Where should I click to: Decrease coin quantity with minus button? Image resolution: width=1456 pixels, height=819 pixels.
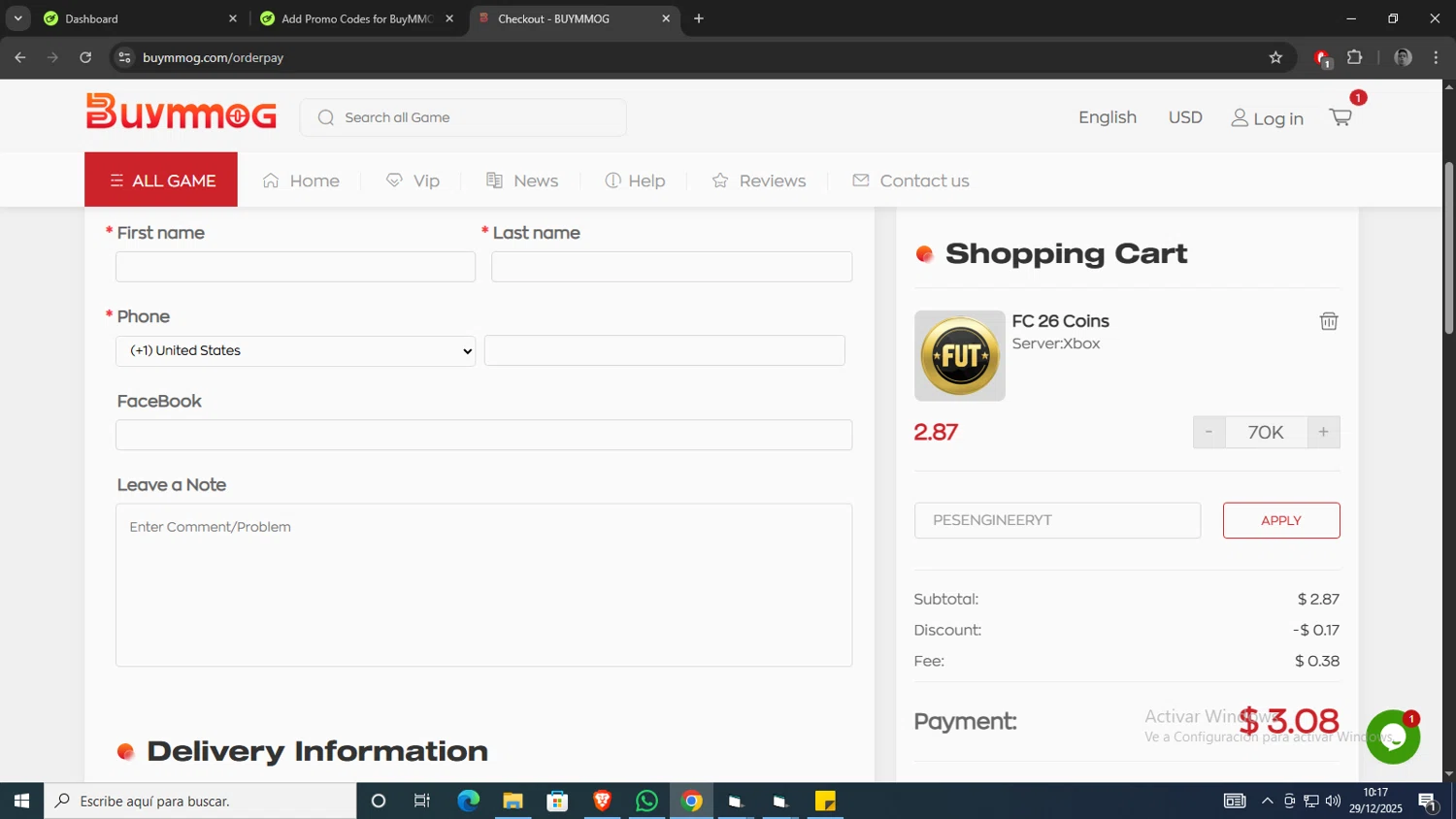pos(1208,432)
